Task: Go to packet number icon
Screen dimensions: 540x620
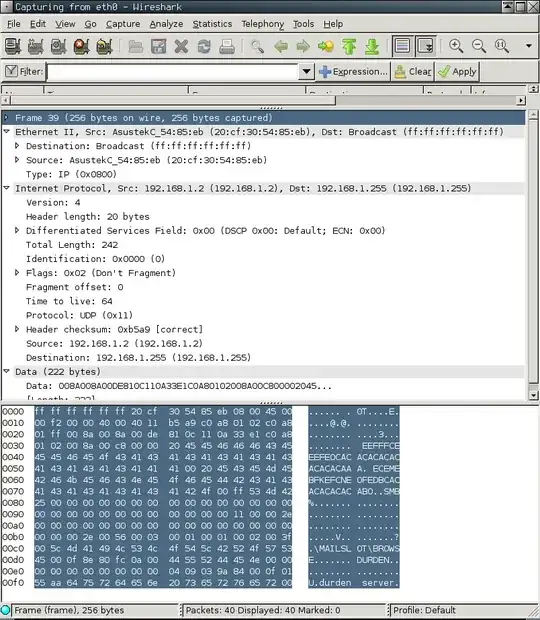Action: 326,46
